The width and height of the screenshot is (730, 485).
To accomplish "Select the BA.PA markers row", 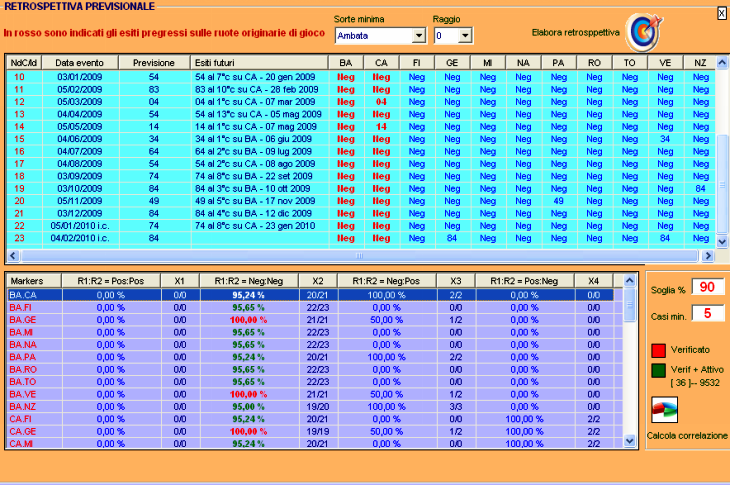I will pos(315,357).
